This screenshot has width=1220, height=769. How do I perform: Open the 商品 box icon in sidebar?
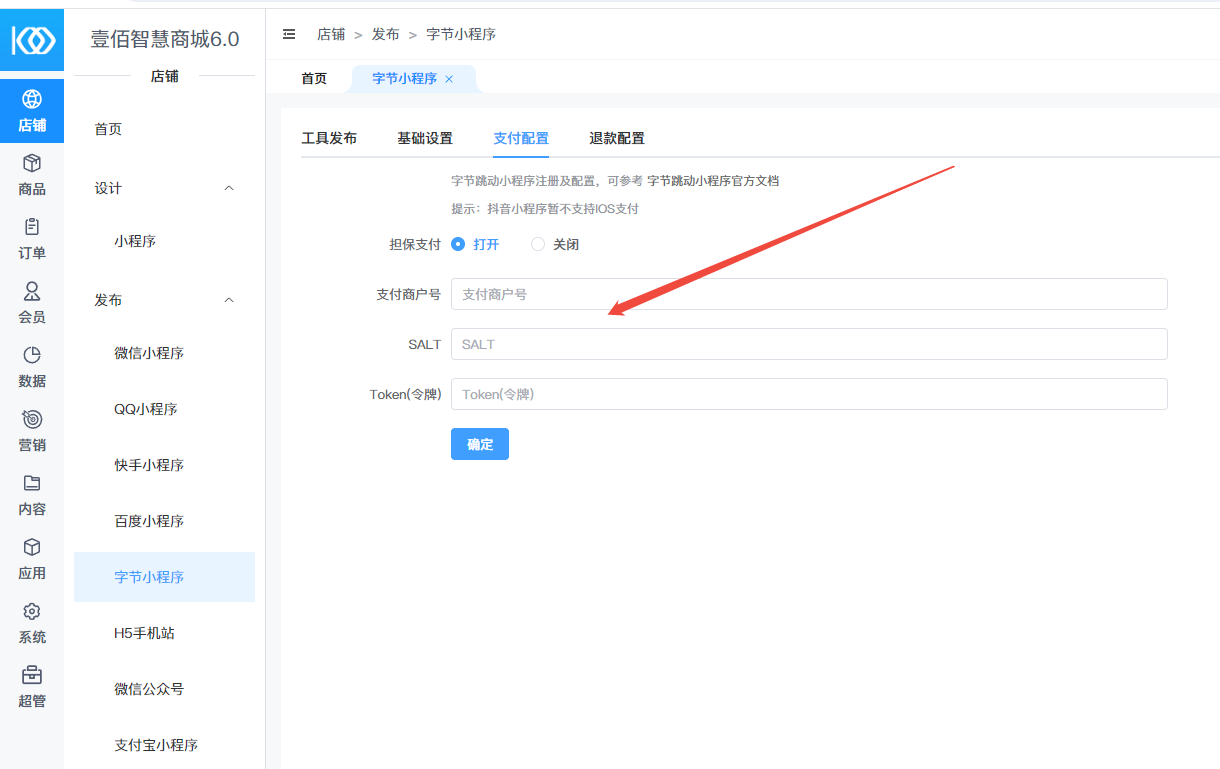pyautogui.click(x=32, y=164)
